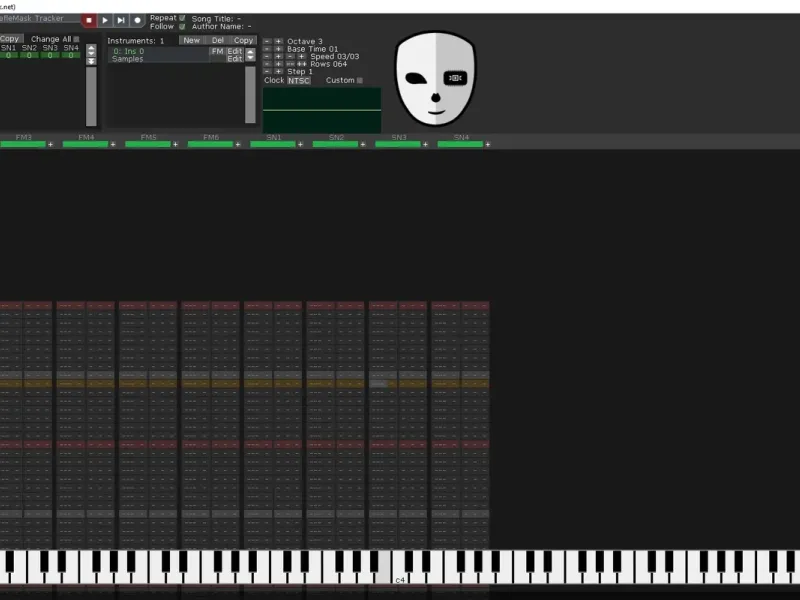Click pattern matrix double-down arrow

pos(91,61)
